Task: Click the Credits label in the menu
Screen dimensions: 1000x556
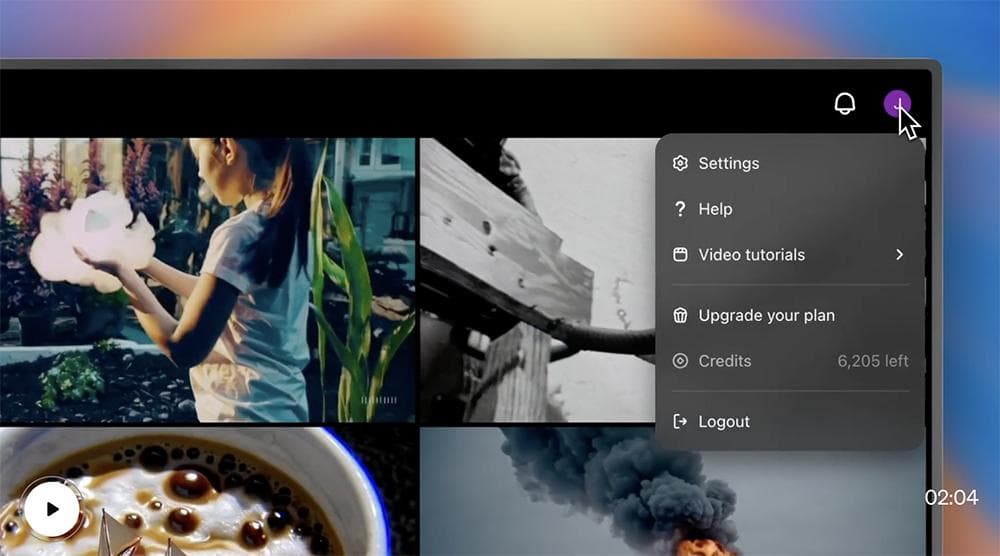Action: coord(724,361)
